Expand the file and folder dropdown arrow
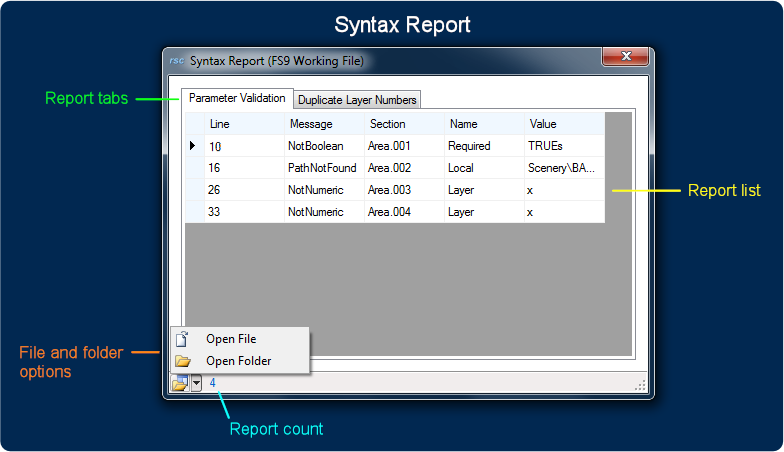 point(196,384)
